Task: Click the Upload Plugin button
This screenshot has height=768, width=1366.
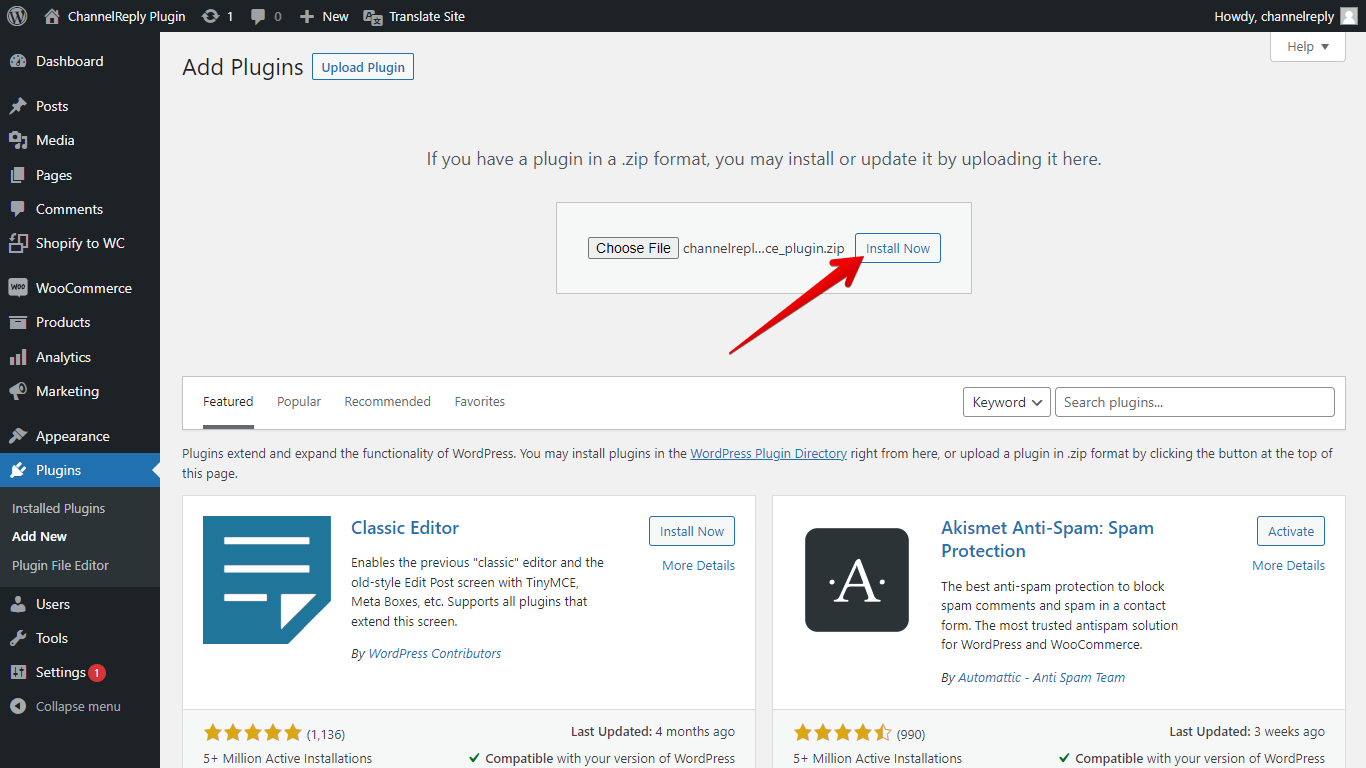Action: point(363,67)
